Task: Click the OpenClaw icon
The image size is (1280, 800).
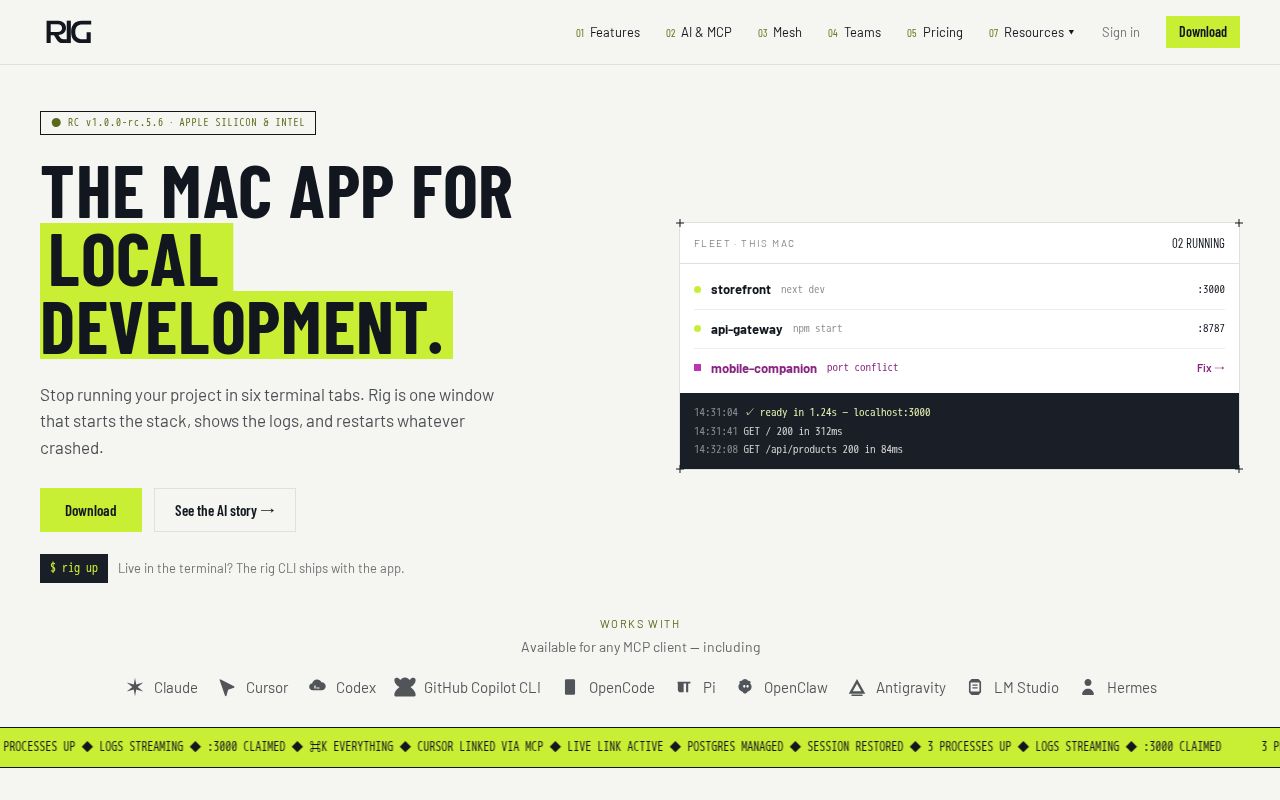Action: pos(745,687)
